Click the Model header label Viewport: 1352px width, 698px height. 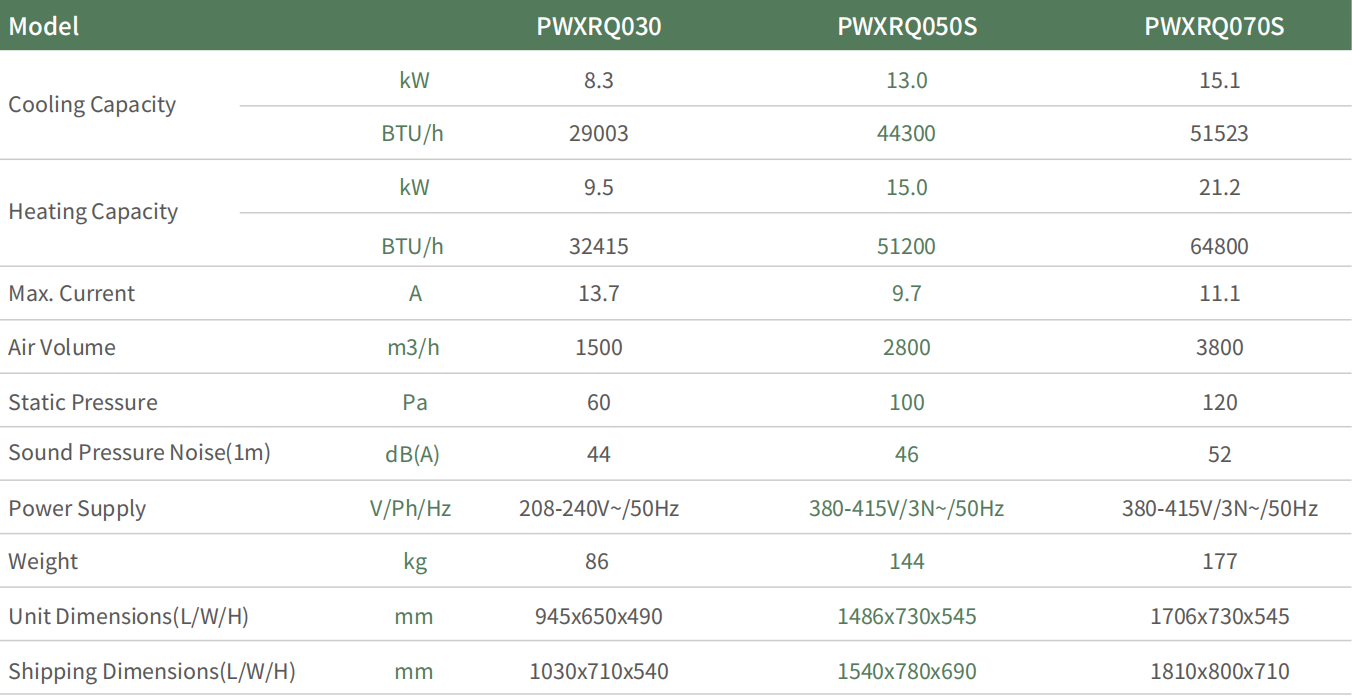tap(44, 26)
